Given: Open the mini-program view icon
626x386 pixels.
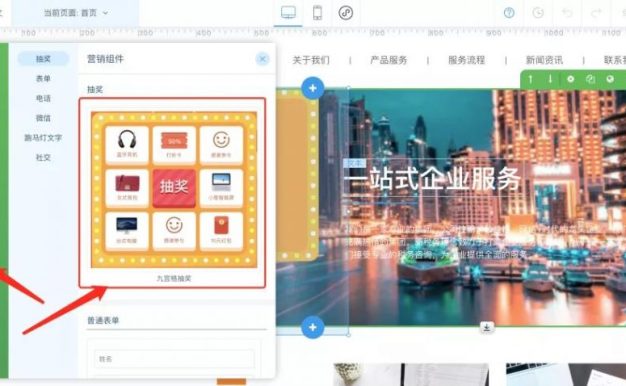Looking at the screenshot, I should pyautogui.click(x=346, y=13).
